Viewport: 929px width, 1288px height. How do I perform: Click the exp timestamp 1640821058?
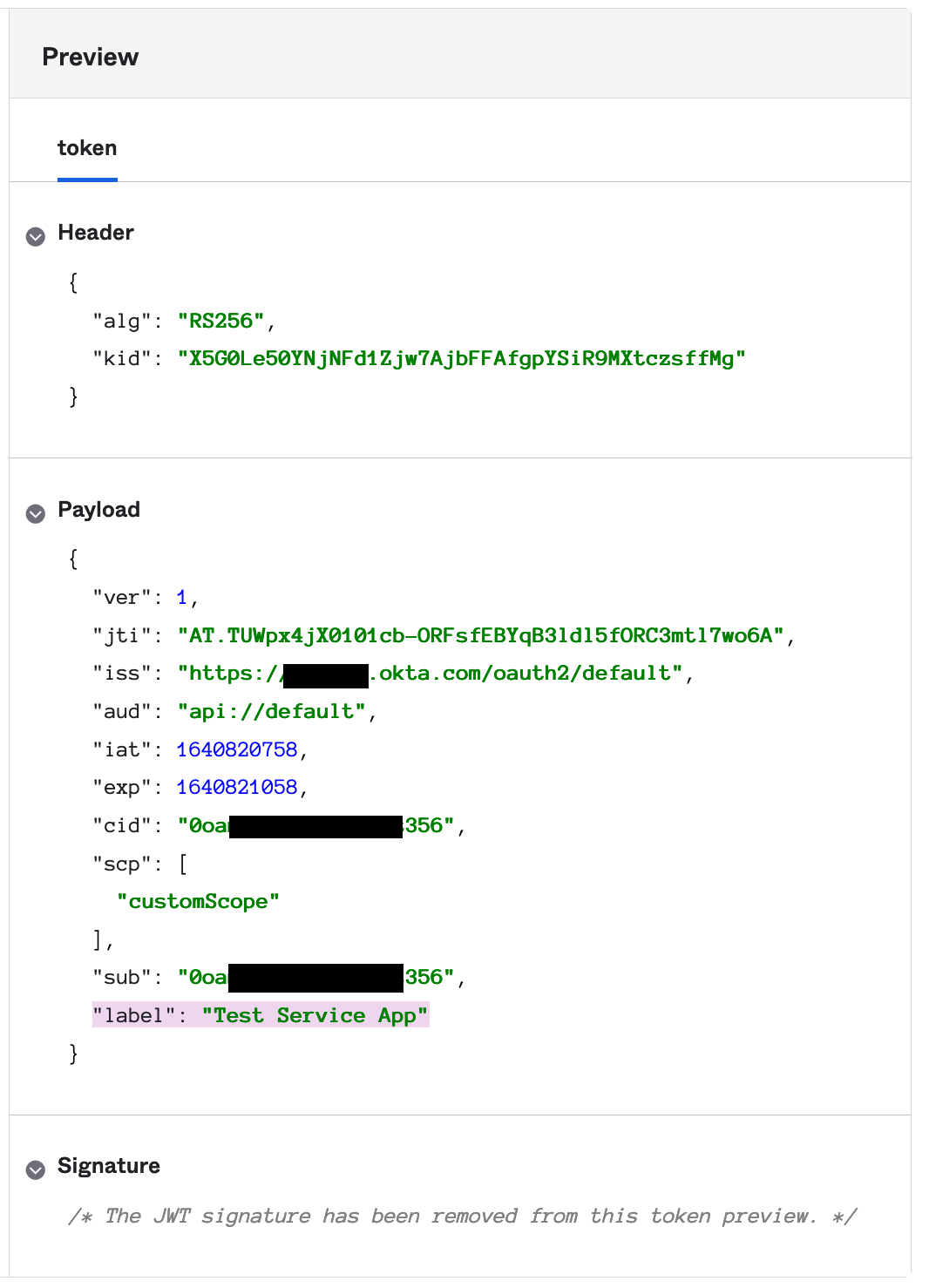pyautogui.click(x=237, y=788)
